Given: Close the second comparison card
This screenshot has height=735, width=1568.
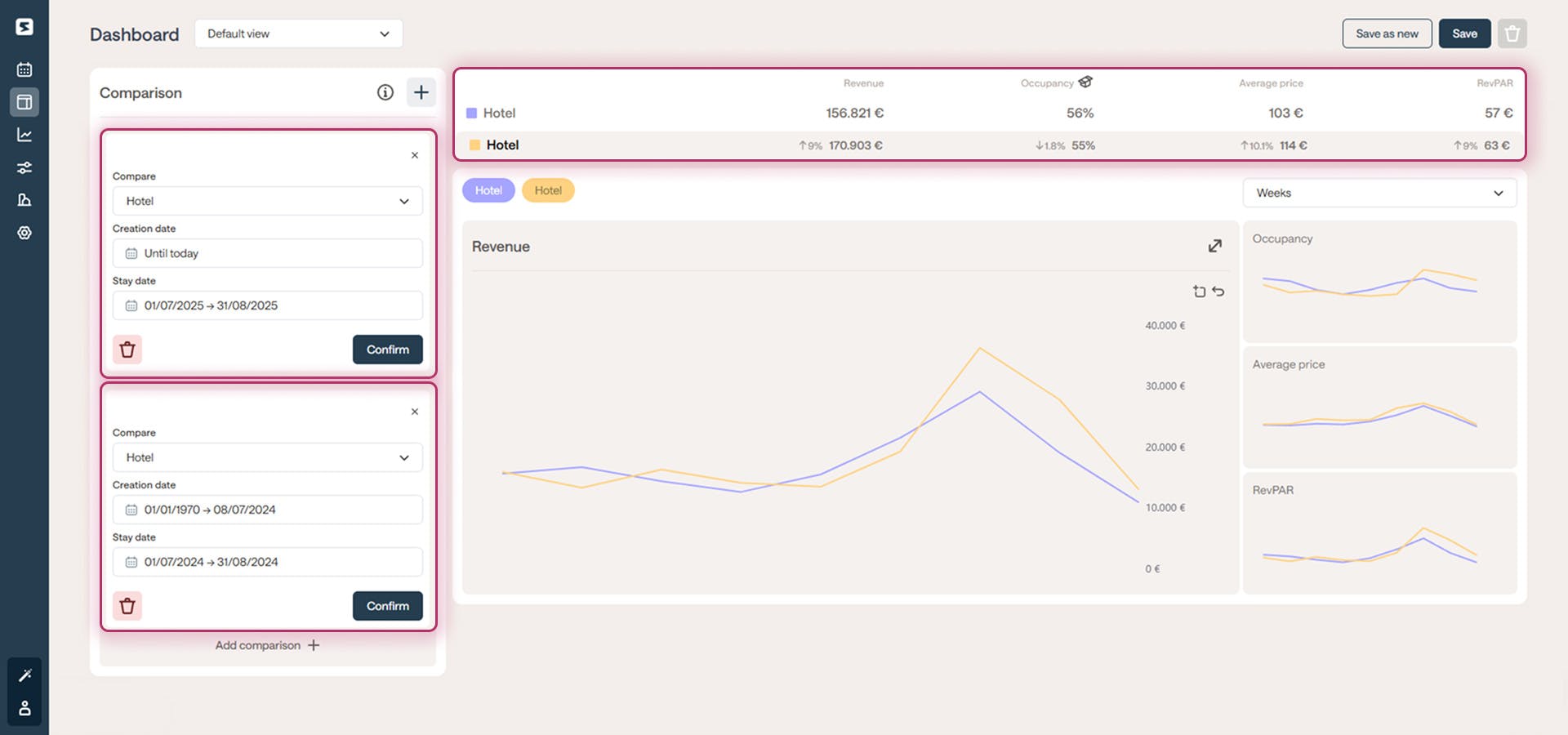Looking at the screenshot, I should [x=415, y=412].
